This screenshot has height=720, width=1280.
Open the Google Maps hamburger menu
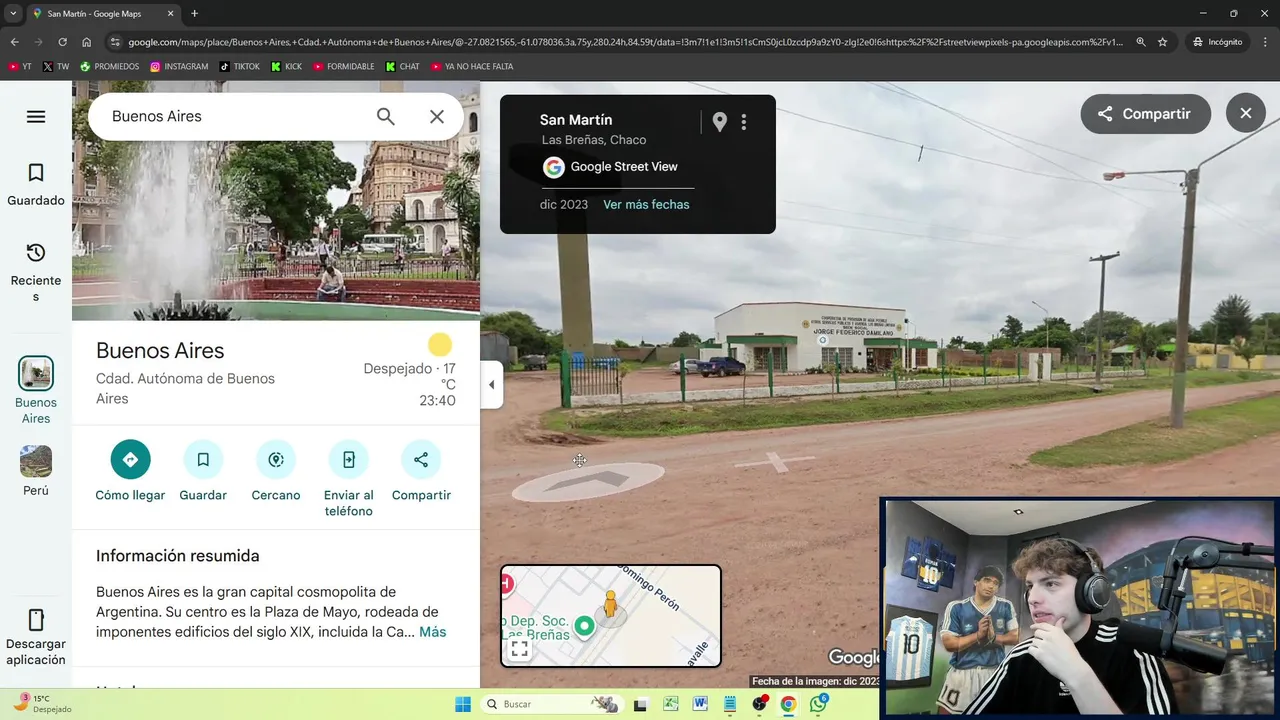point(36,117)
